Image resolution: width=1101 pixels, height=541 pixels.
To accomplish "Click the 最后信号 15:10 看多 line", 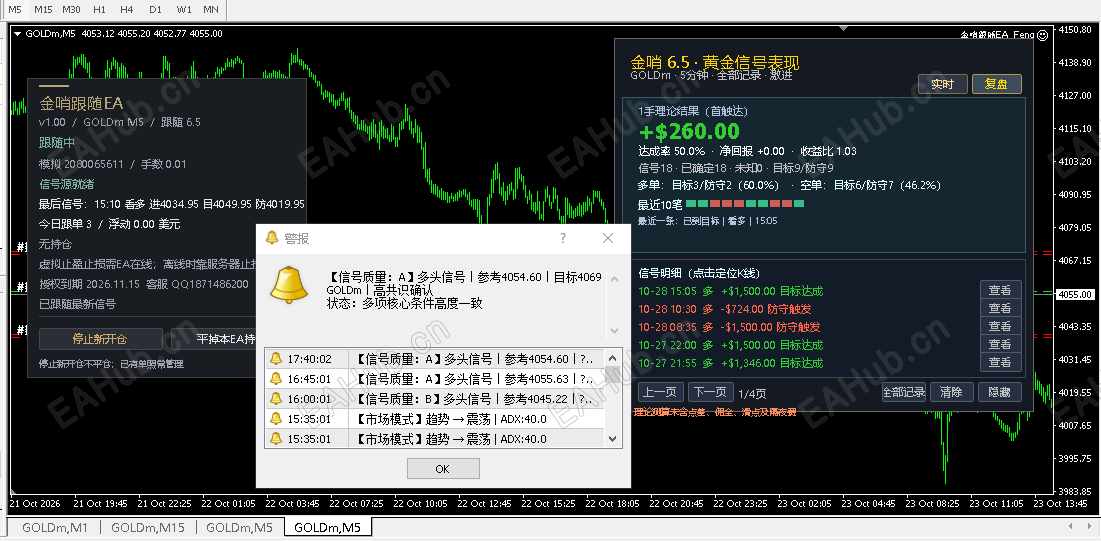I will point(172,204).
